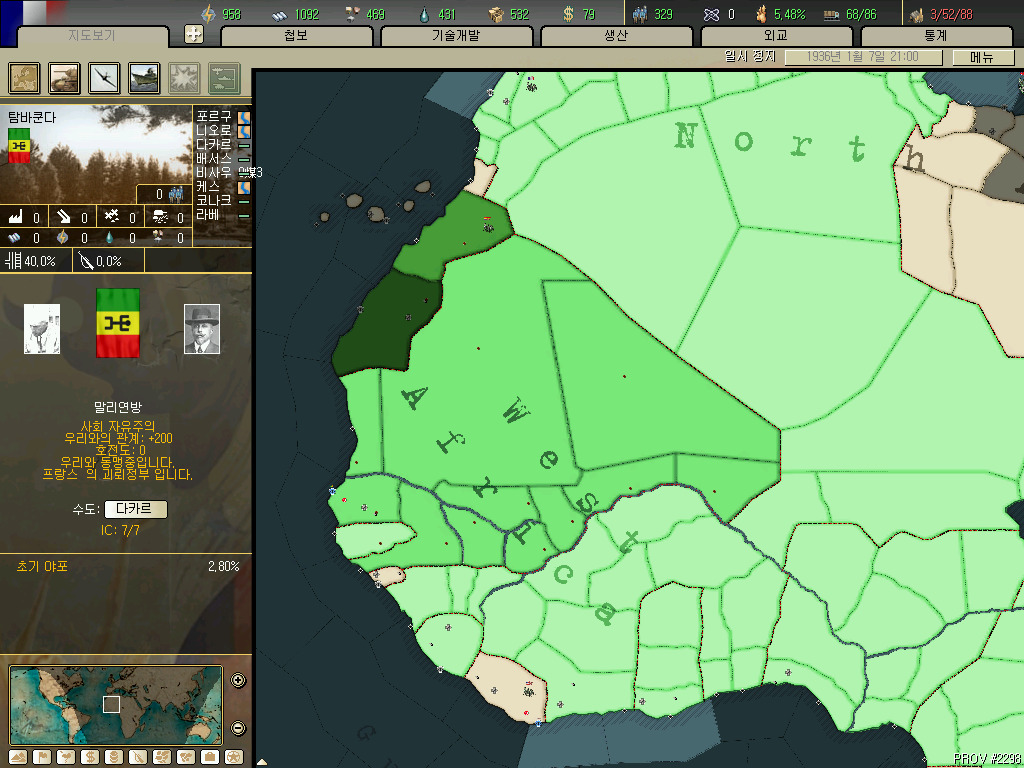The width and height of the screenshot is (1024, 768).
Task: Click the French flag in top corner
Action: pyautogui.click(x=33, y=12)
